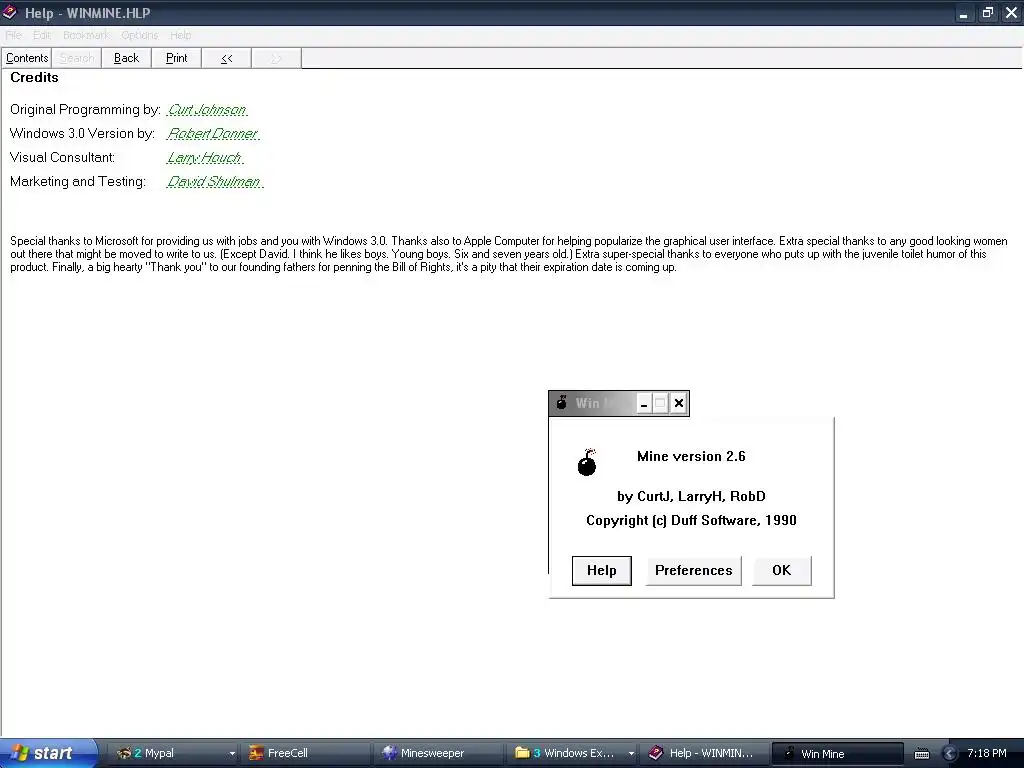Switch to FreeCell in the taskbar
Screen dimensions: 1024x768
[304, 753]
